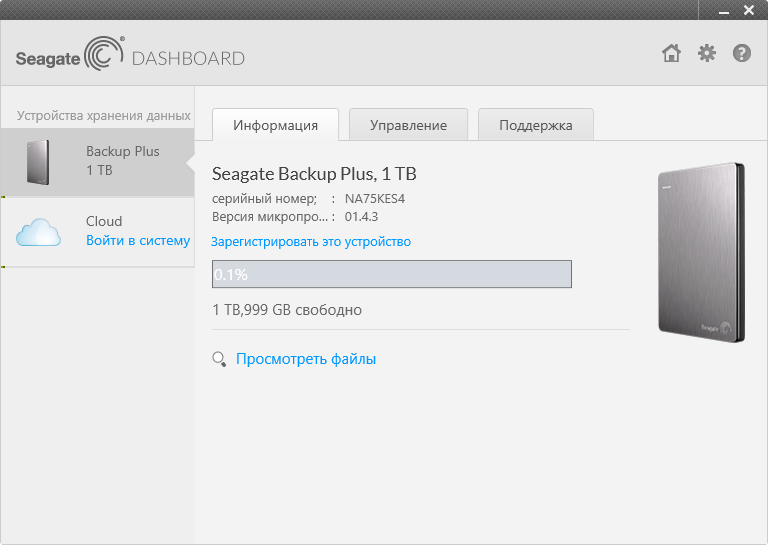Click the Cloud icon in sidebar
Image resolution: width=768 pixels, height=545 pixels.
[x=38, y=233]
